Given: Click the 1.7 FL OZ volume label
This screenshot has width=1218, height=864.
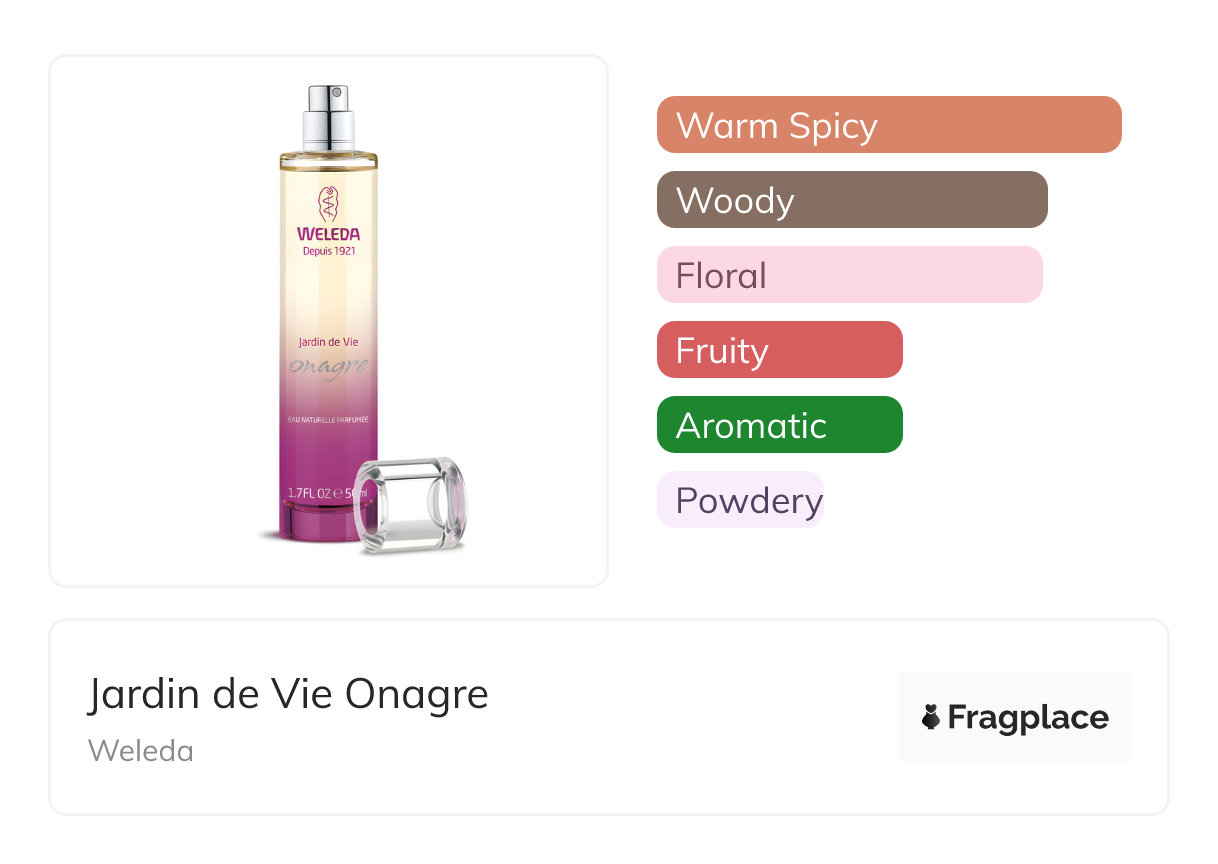Looking at the screenshot, I should point(315,493).
